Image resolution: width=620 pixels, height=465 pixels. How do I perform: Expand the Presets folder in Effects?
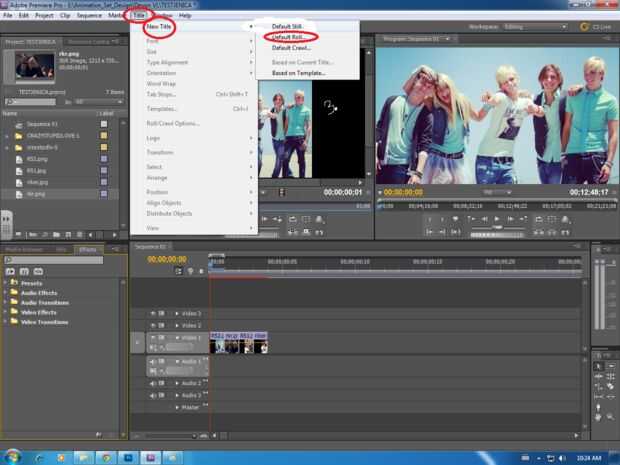click(x=6, y=283)
